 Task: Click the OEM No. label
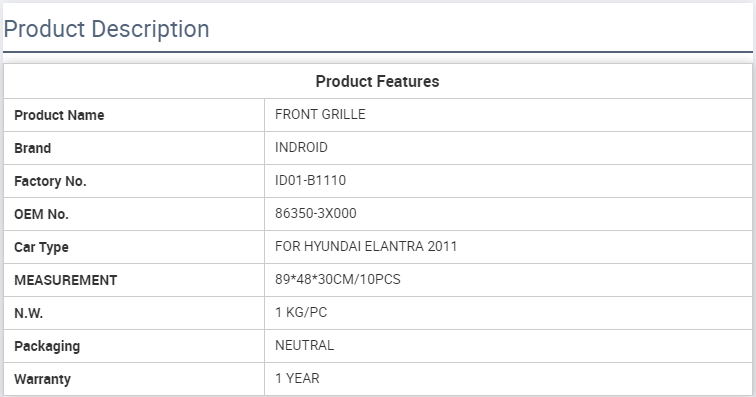click(x=41, y=214)
